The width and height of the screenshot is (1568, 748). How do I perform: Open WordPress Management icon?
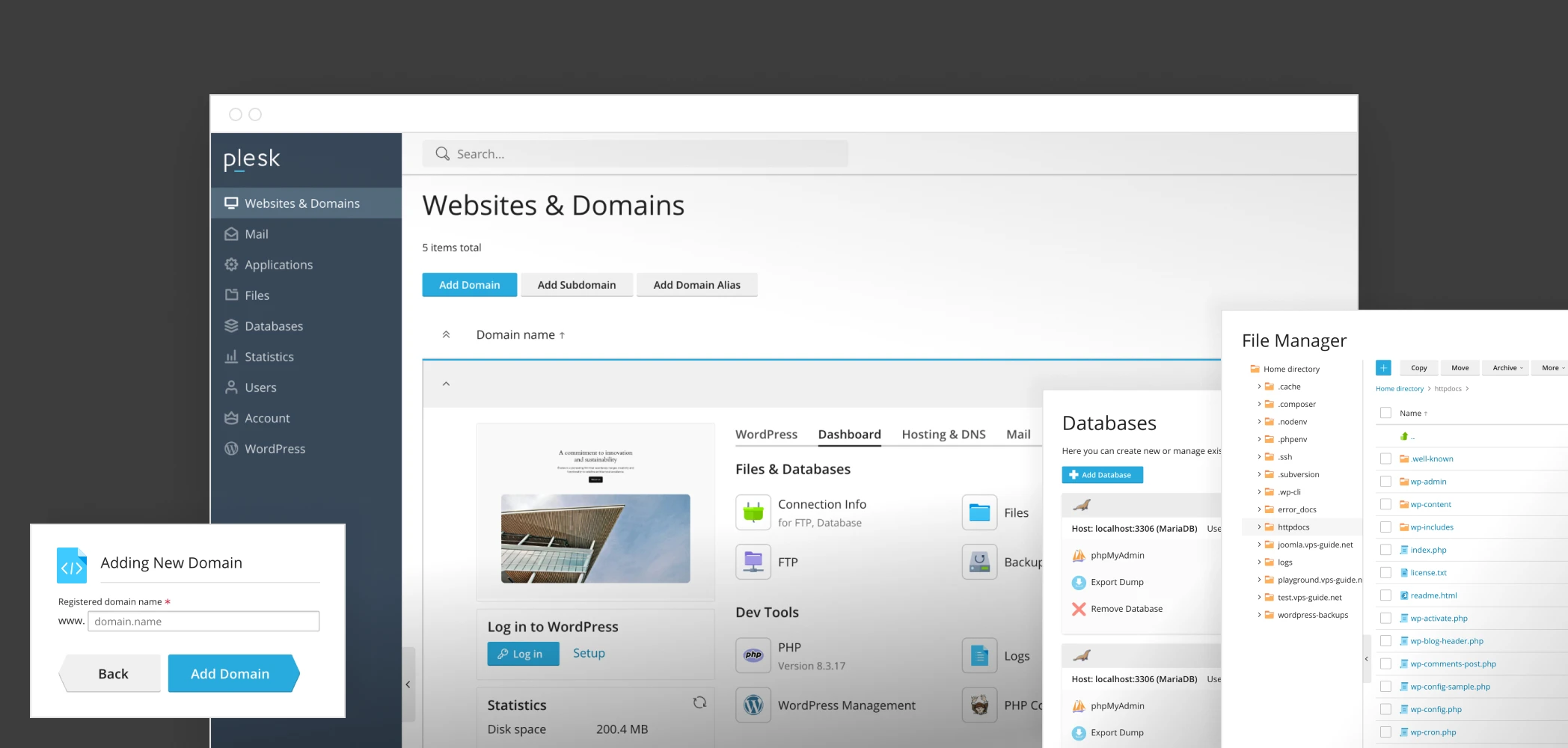[x=753, y=705]
